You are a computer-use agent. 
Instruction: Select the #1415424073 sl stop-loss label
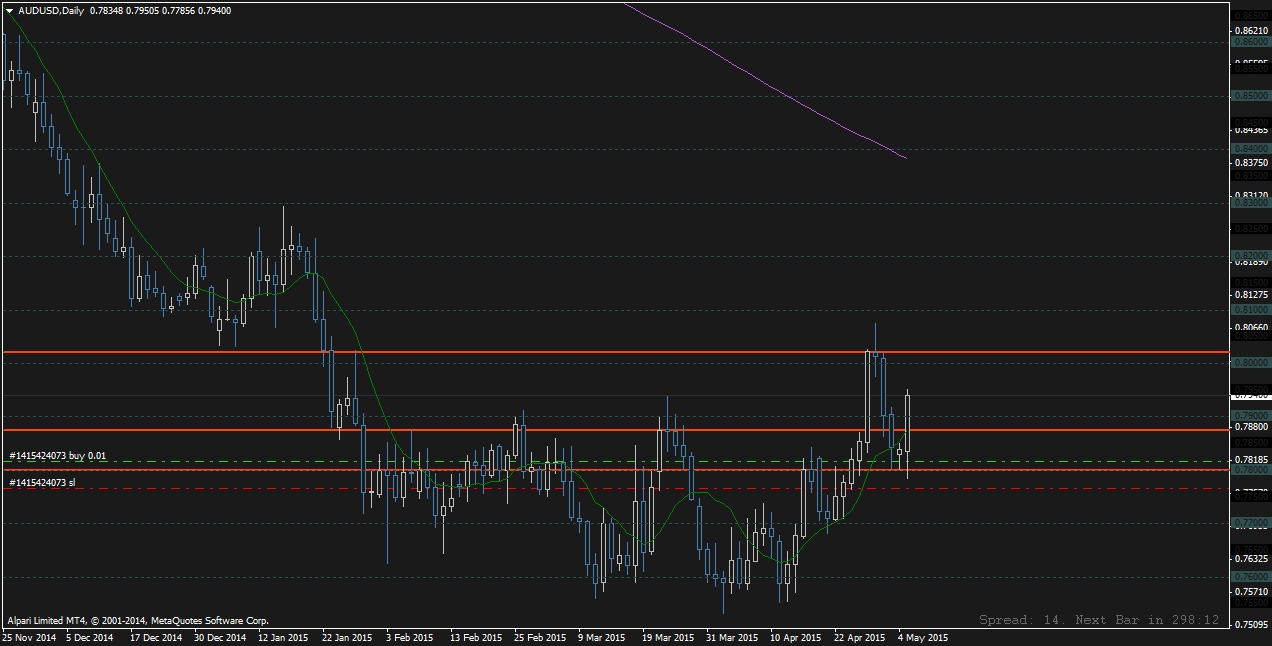[41, 483]
